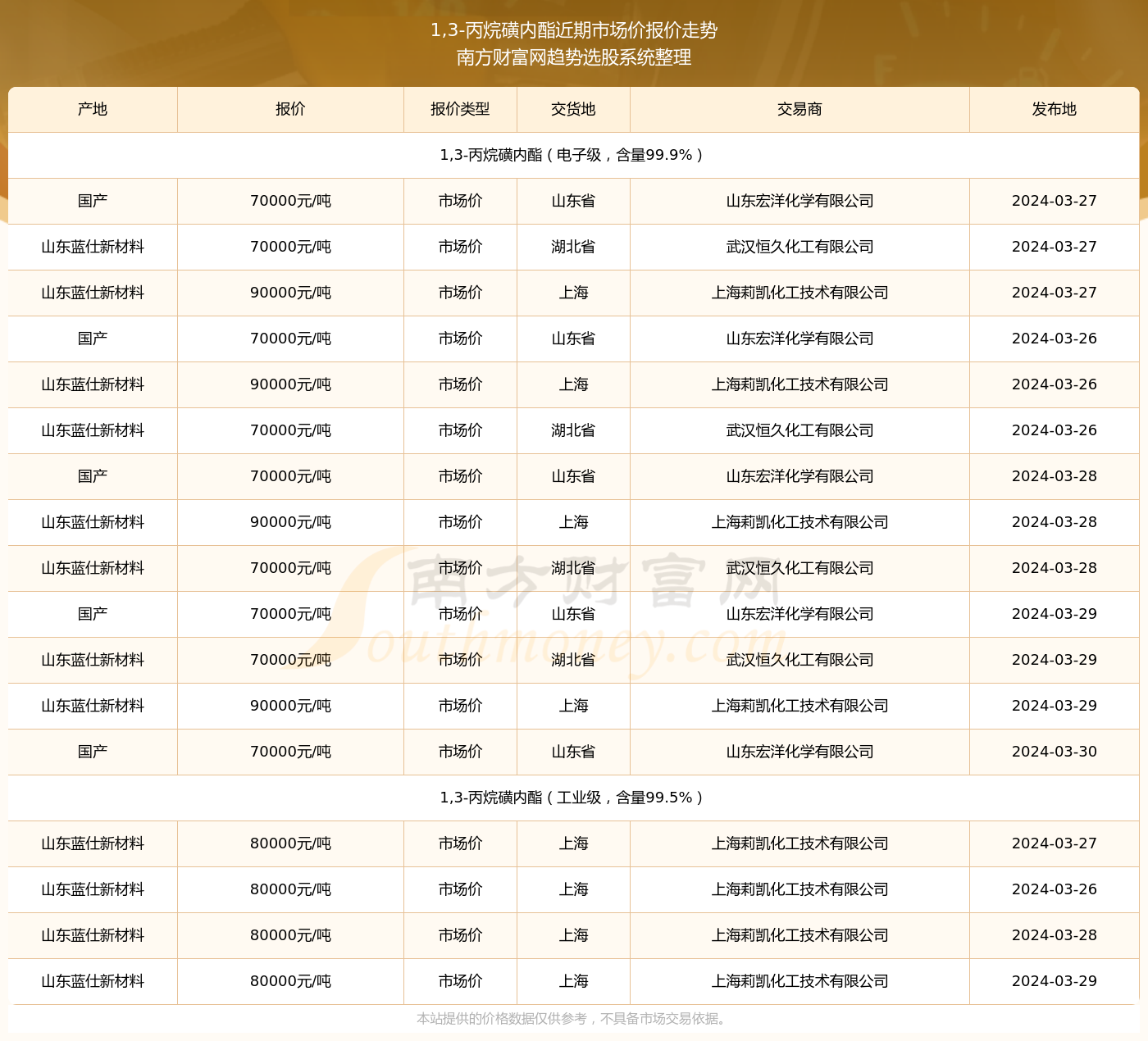The image size is (1148, 1041).
Task: Select the date 2024-03-30
Action: (1055, 752)
